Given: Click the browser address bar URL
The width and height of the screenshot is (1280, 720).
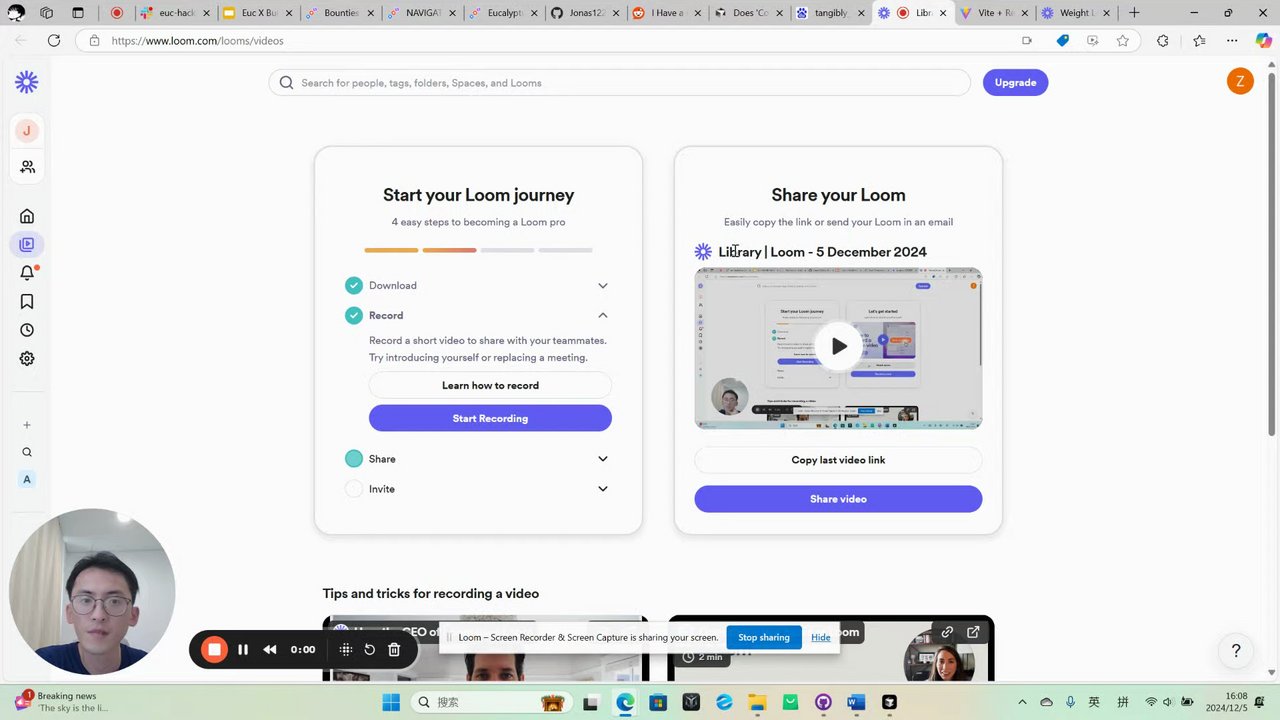Looking at the screenshot, I should pyautogui.click(x=197, y=41).
